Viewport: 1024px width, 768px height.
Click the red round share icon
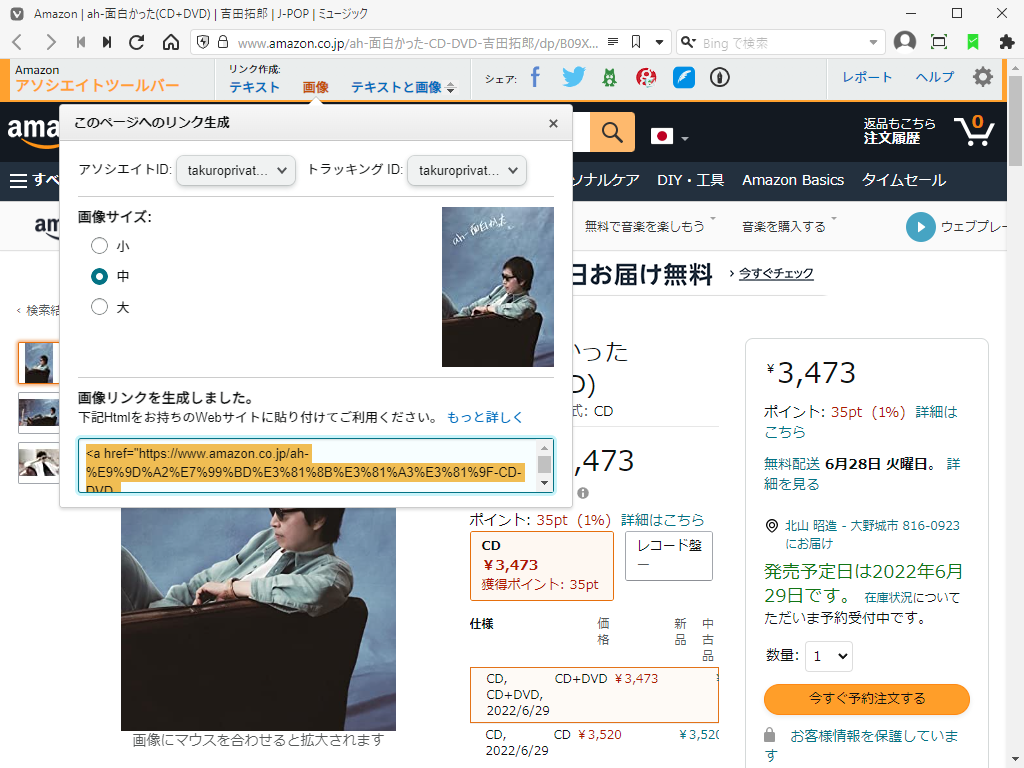point(646,78)
